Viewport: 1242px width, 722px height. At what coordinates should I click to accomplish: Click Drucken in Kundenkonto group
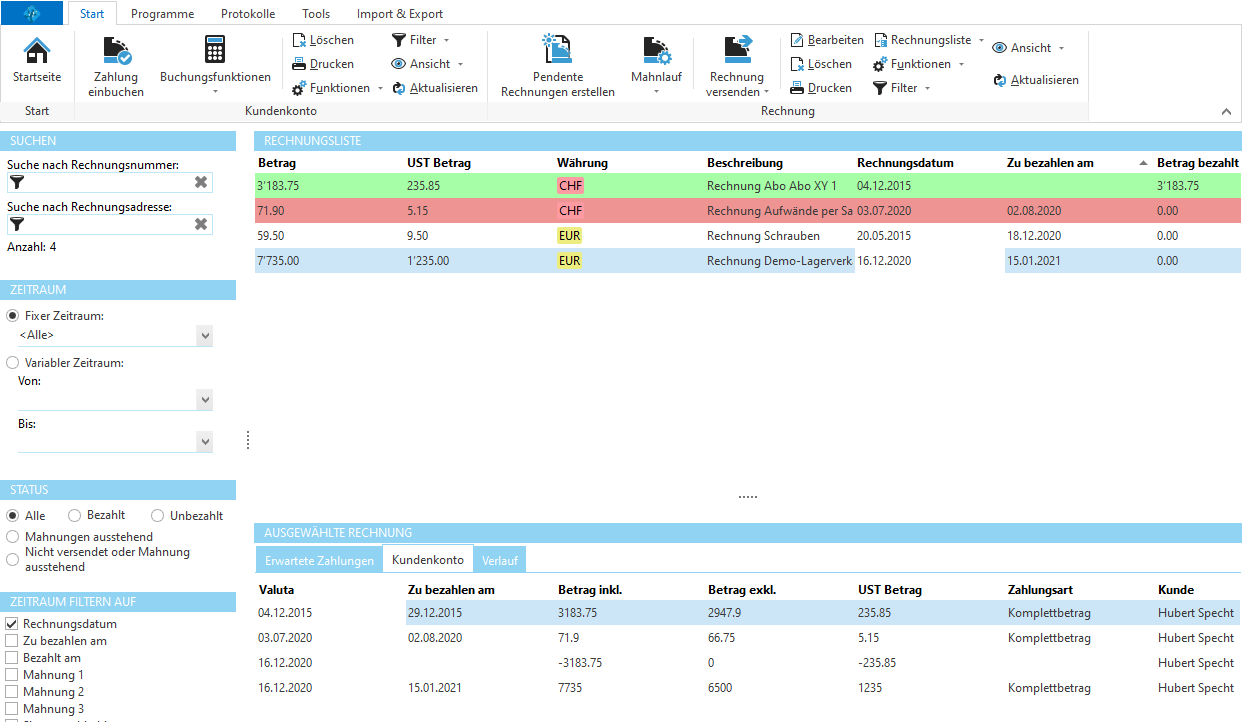click(322, 64)
